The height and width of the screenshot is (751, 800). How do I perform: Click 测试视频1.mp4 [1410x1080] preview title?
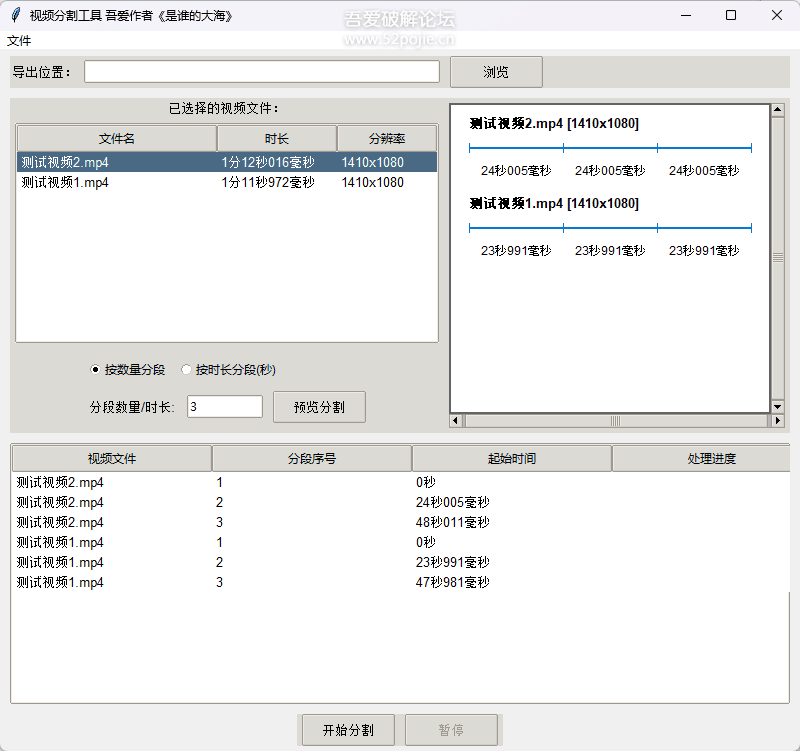[x=554, y=204]
